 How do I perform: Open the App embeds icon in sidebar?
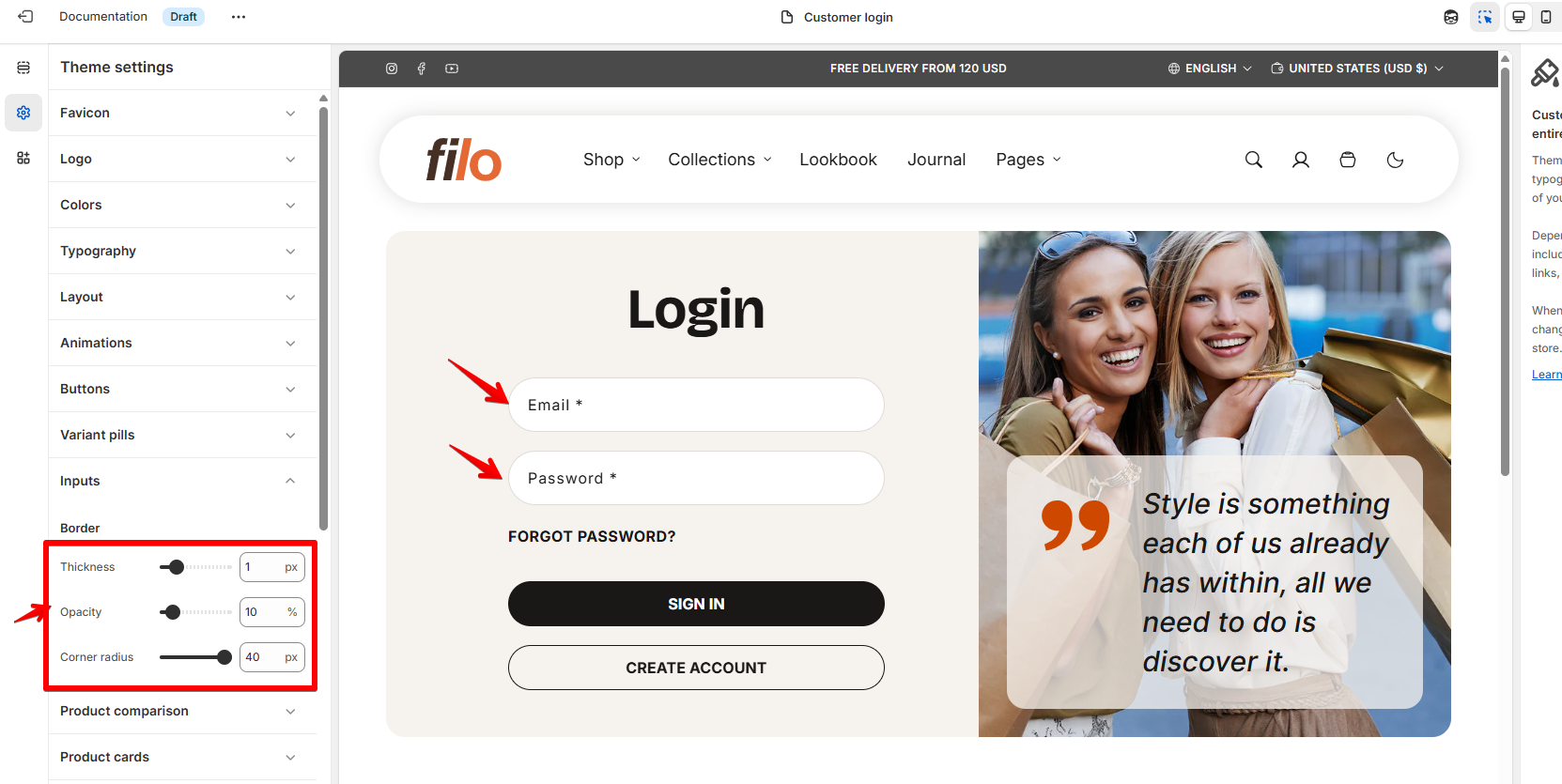(x=23, y=158)
